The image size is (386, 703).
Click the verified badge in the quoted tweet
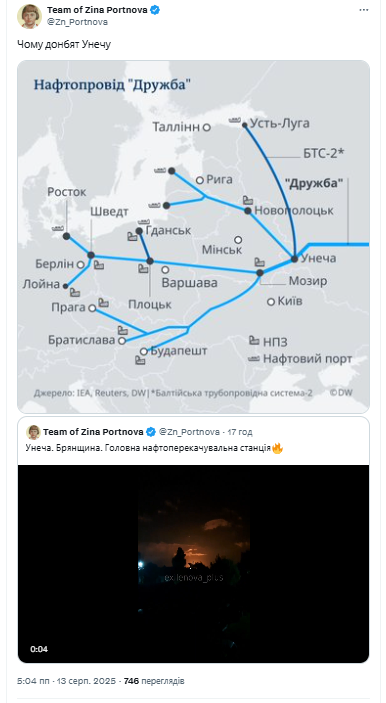coord(151,432)
